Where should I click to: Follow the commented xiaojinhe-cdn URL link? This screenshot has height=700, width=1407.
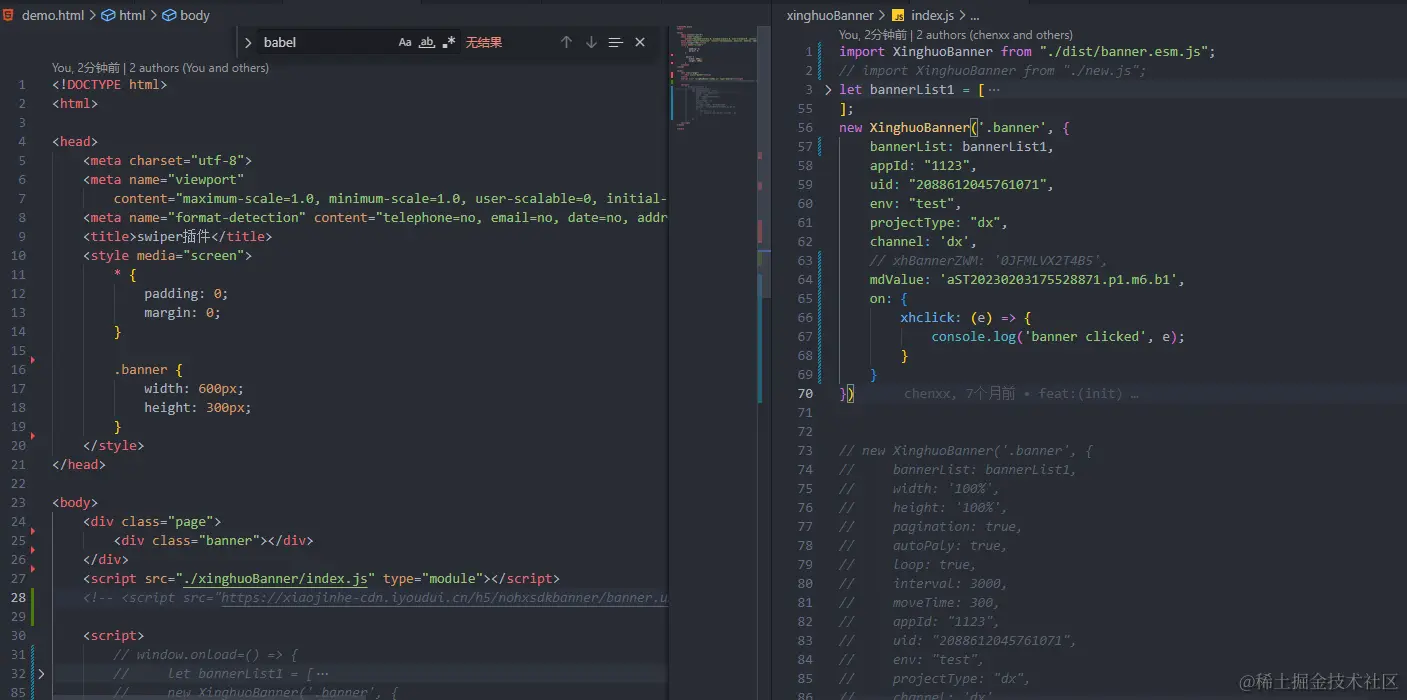point(444,597)
